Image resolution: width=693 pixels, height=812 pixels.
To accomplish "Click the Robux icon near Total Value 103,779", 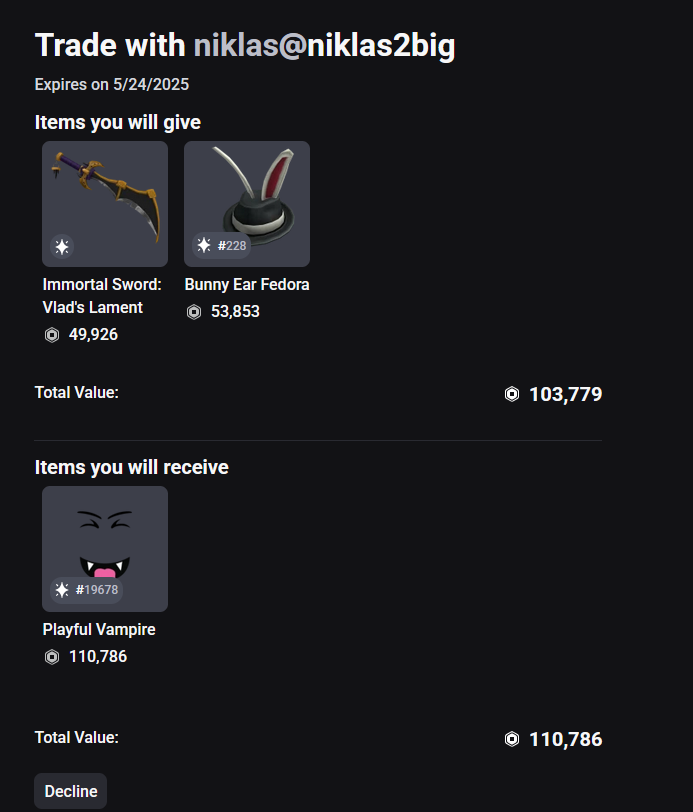I will [513, 393].
